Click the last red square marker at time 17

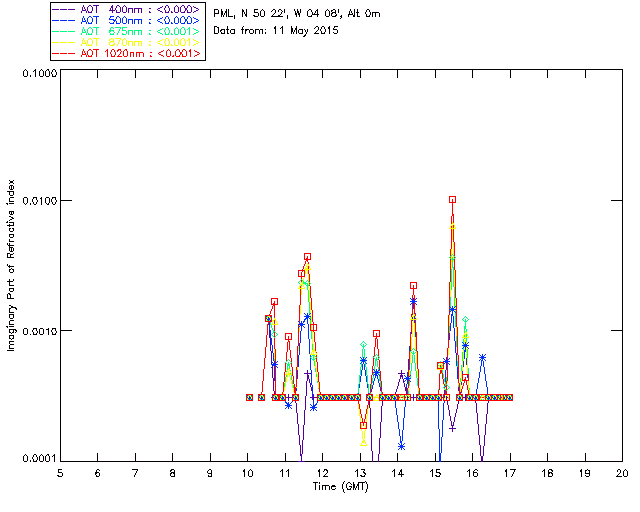[x=509, y=397]
